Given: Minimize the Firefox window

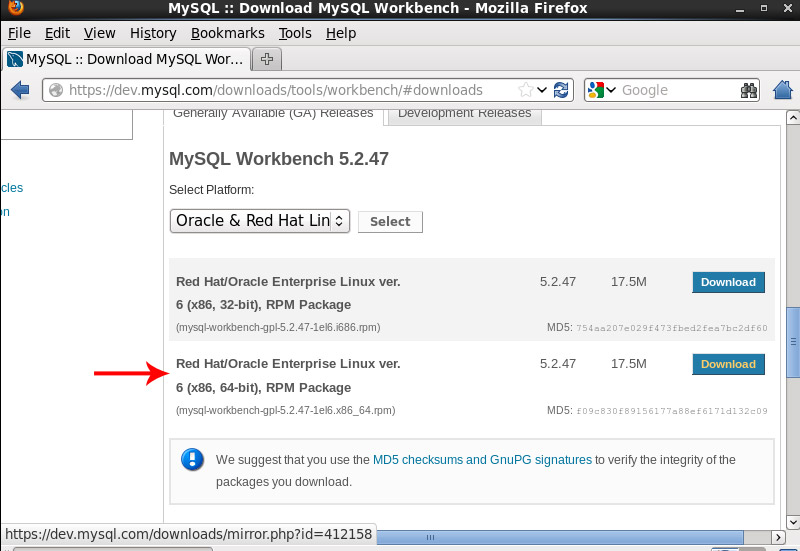Looking at the screenshot, I should [739, 8].
